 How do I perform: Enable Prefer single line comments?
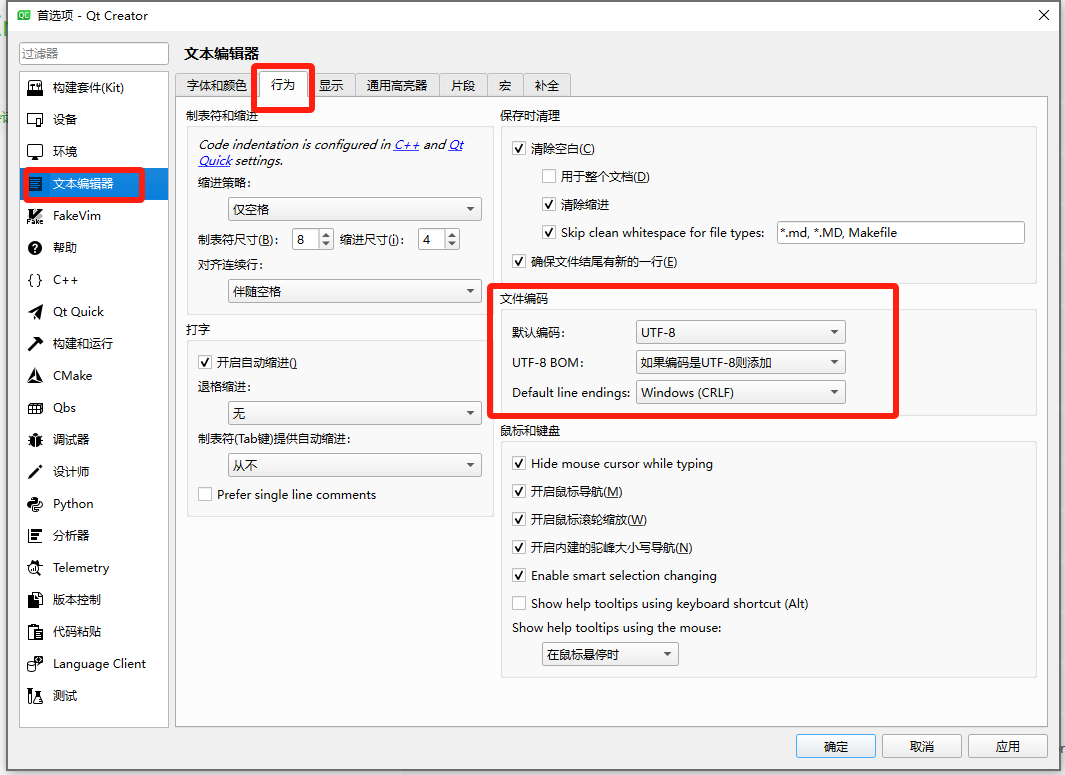[x=205, y=494]
